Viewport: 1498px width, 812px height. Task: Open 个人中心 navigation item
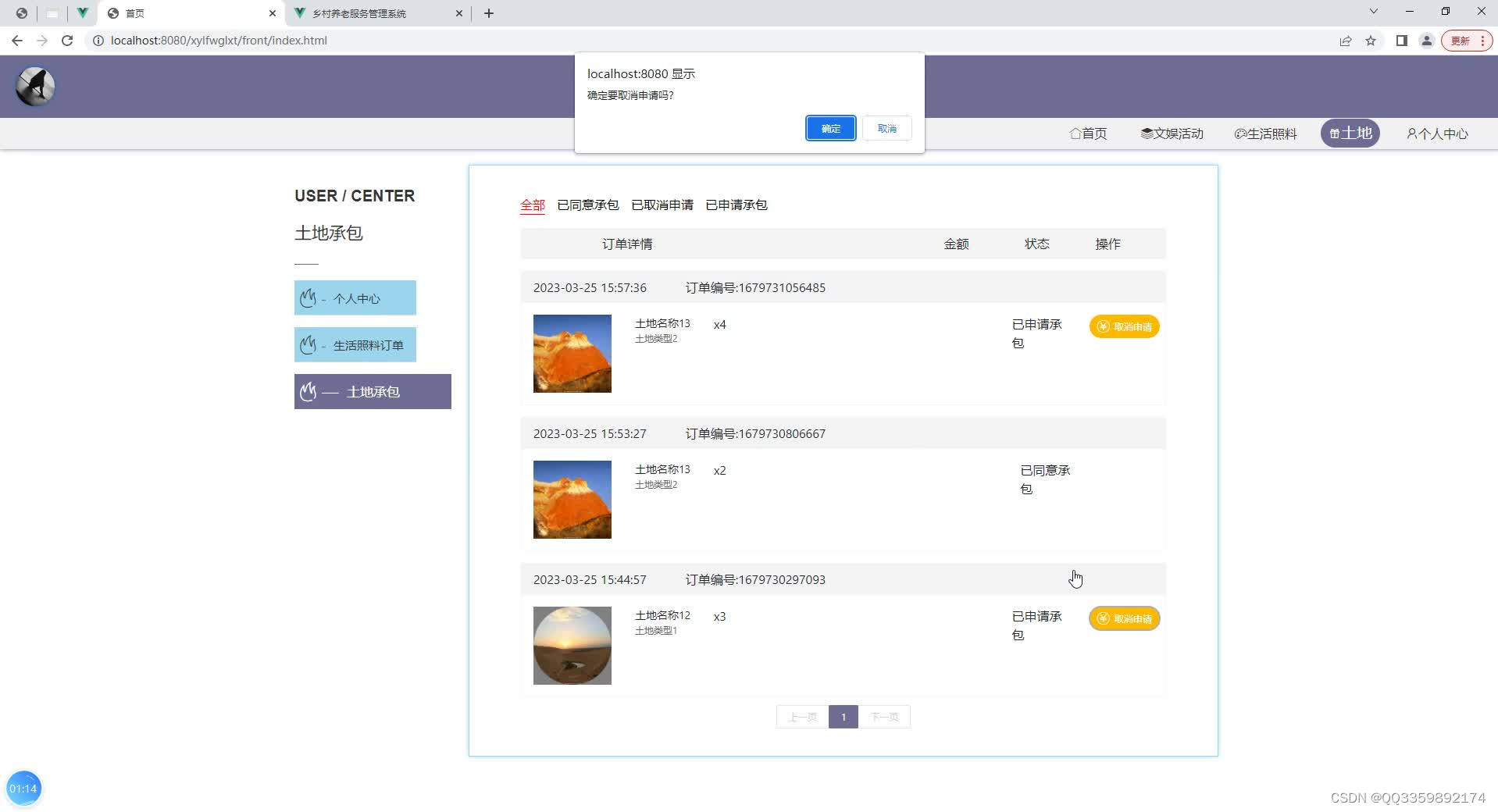[x=1438, y=134]
